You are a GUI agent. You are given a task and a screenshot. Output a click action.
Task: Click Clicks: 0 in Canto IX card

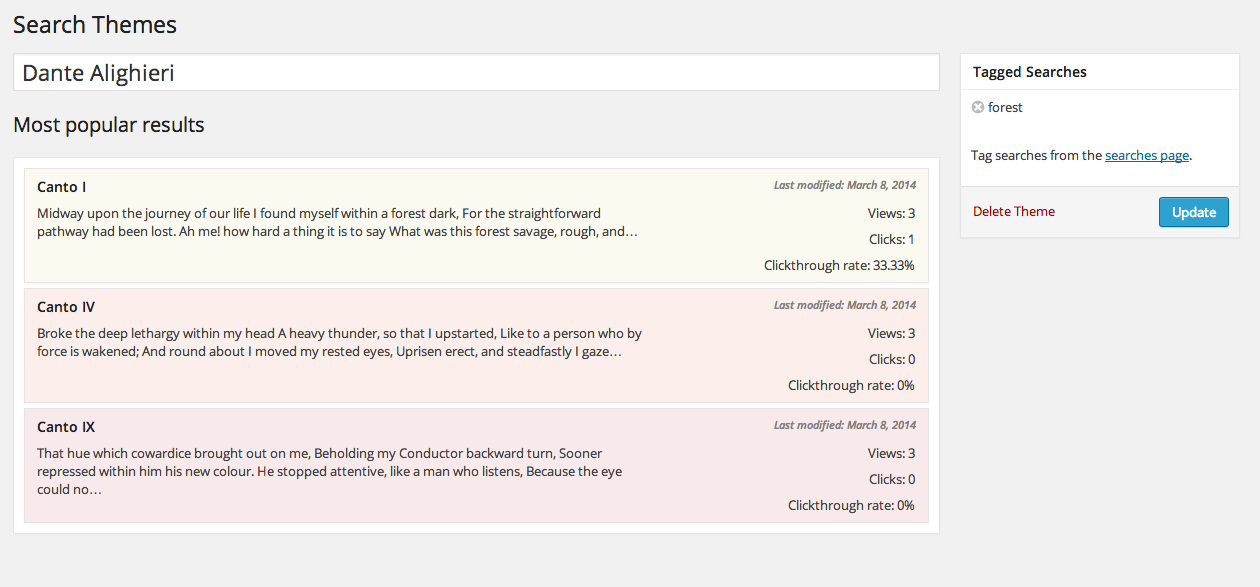tap(892, 479)
